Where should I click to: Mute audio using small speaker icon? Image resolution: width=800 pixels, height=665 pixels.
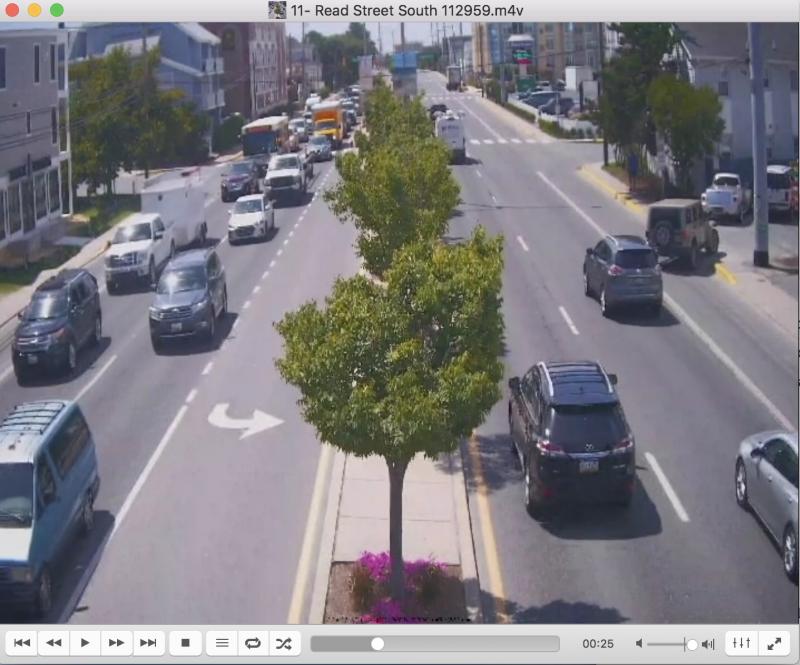point(639,644)
